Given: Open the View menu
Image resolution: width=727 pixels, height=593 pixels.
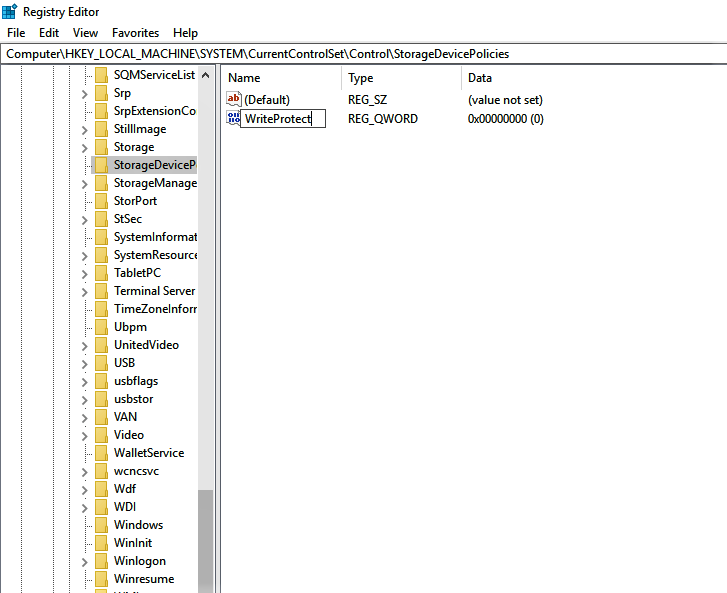Looking at the screenshot, I should 85,33.
